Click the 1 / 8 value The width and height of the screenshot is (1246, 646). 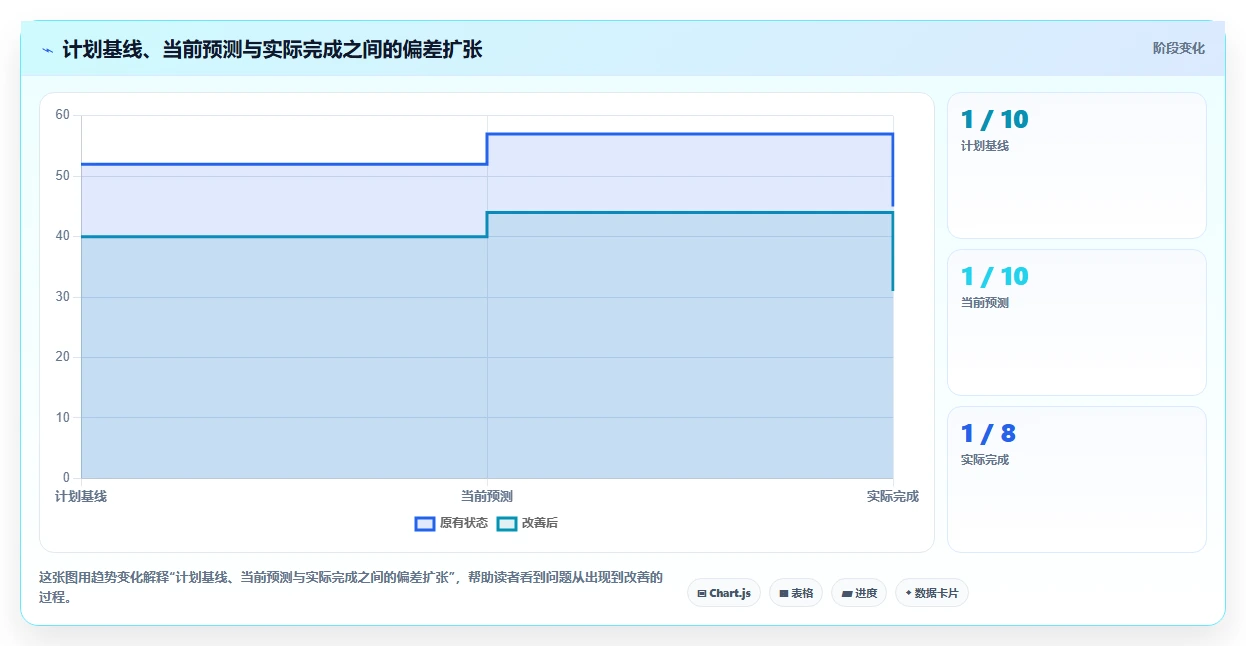pyautogui.click(x=988, y=434)
